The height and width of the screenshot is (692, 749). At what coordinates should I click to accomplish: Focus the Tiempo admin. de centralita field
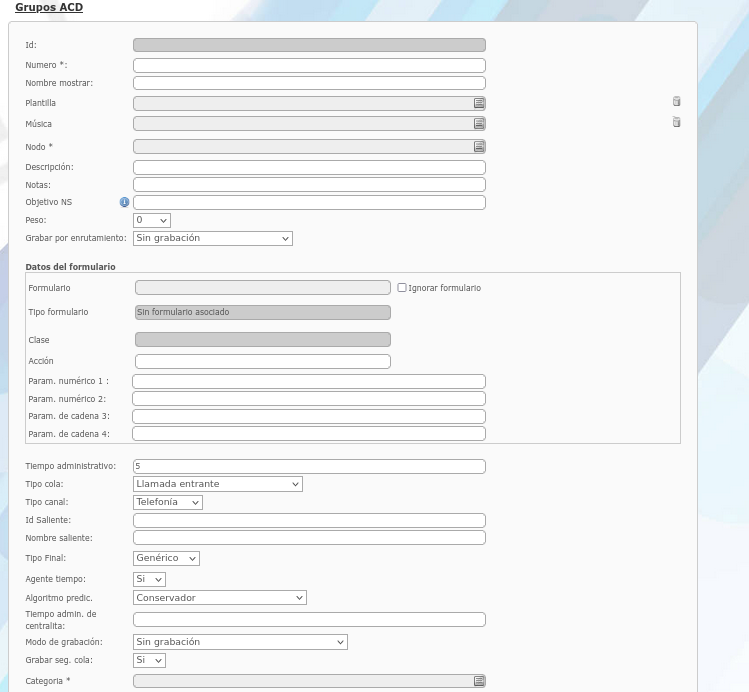(309, 620)
